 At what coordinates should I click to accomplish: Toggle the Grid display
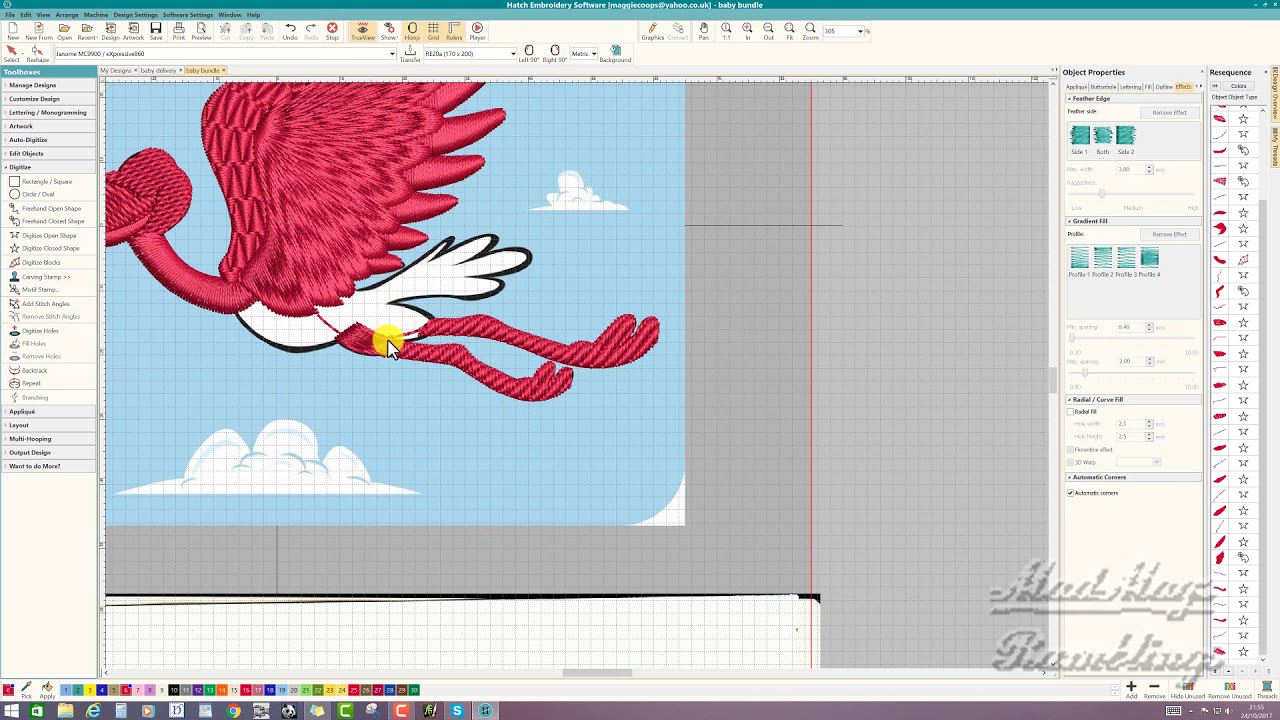pos(433,30)
